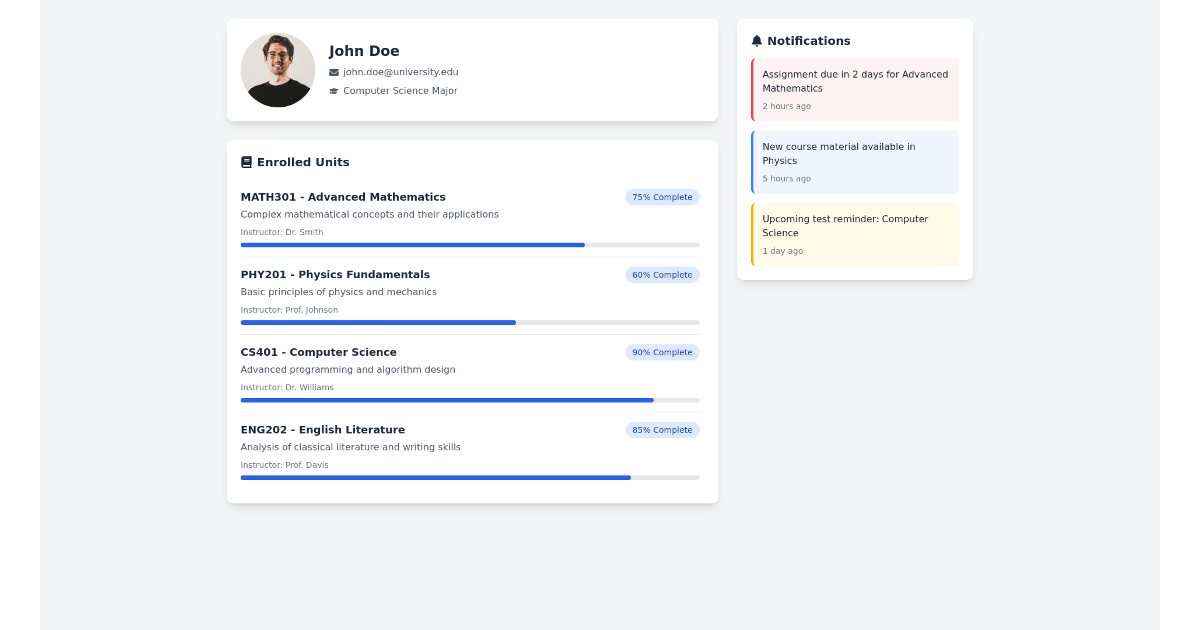Click the envelope icon before the email address

click(x=334, y=71)
